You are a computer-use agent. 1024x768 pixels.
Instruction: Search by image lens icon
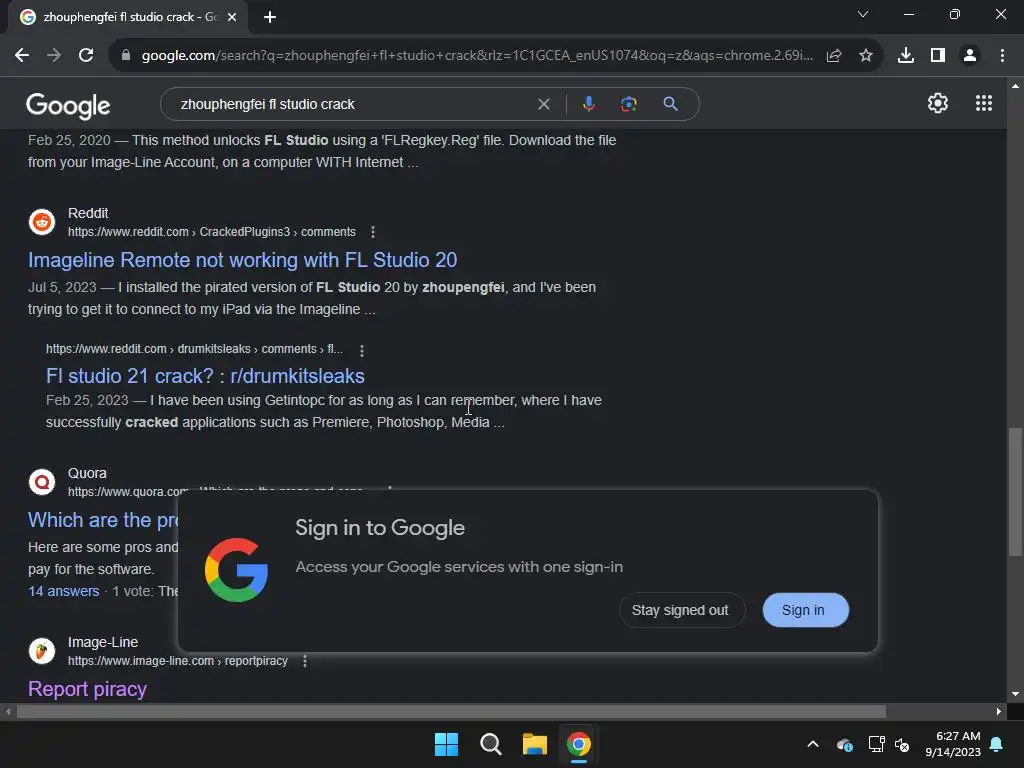tap(629, 104)
